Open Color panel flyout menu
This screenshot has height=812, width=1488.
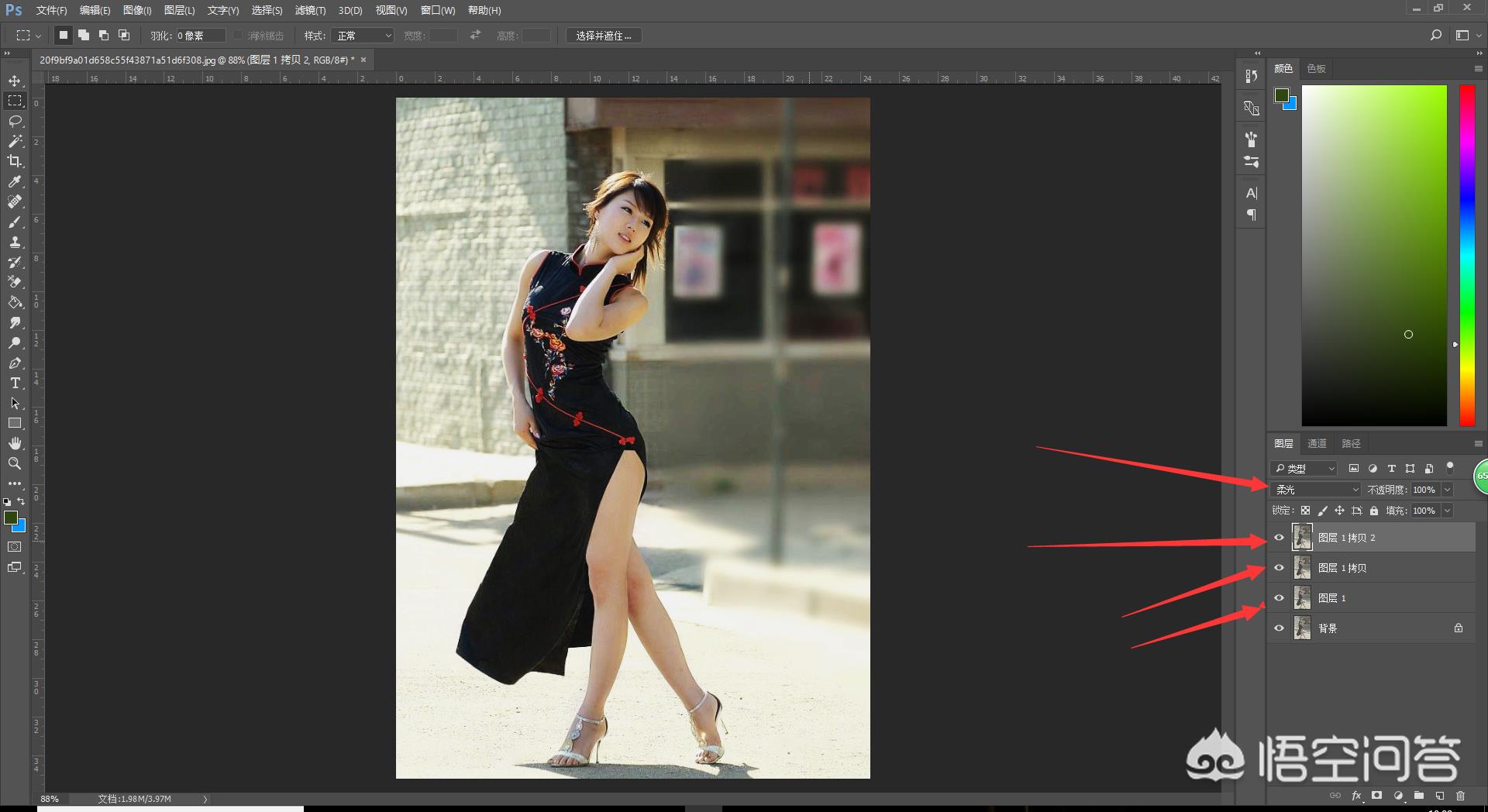pyautogui.click(x=1478, y=69)
